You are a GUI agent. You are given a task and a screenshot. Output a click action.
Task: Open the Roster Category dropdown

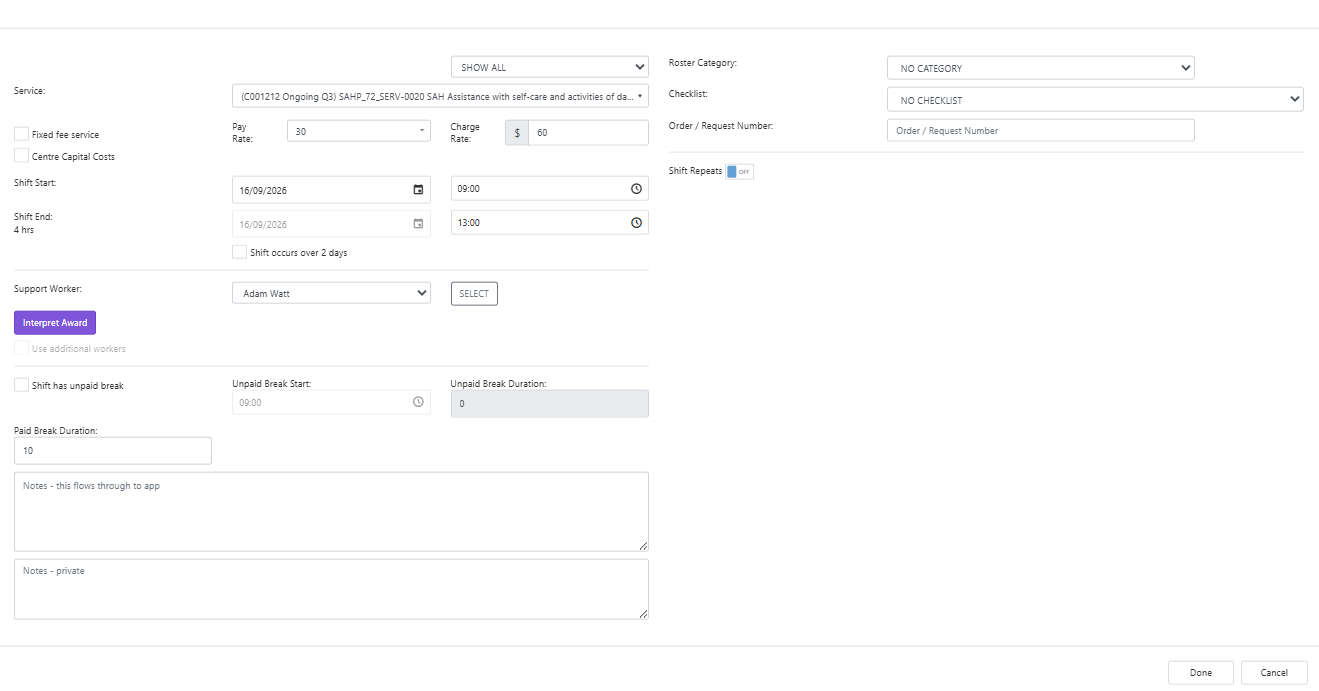[1041, 68]
